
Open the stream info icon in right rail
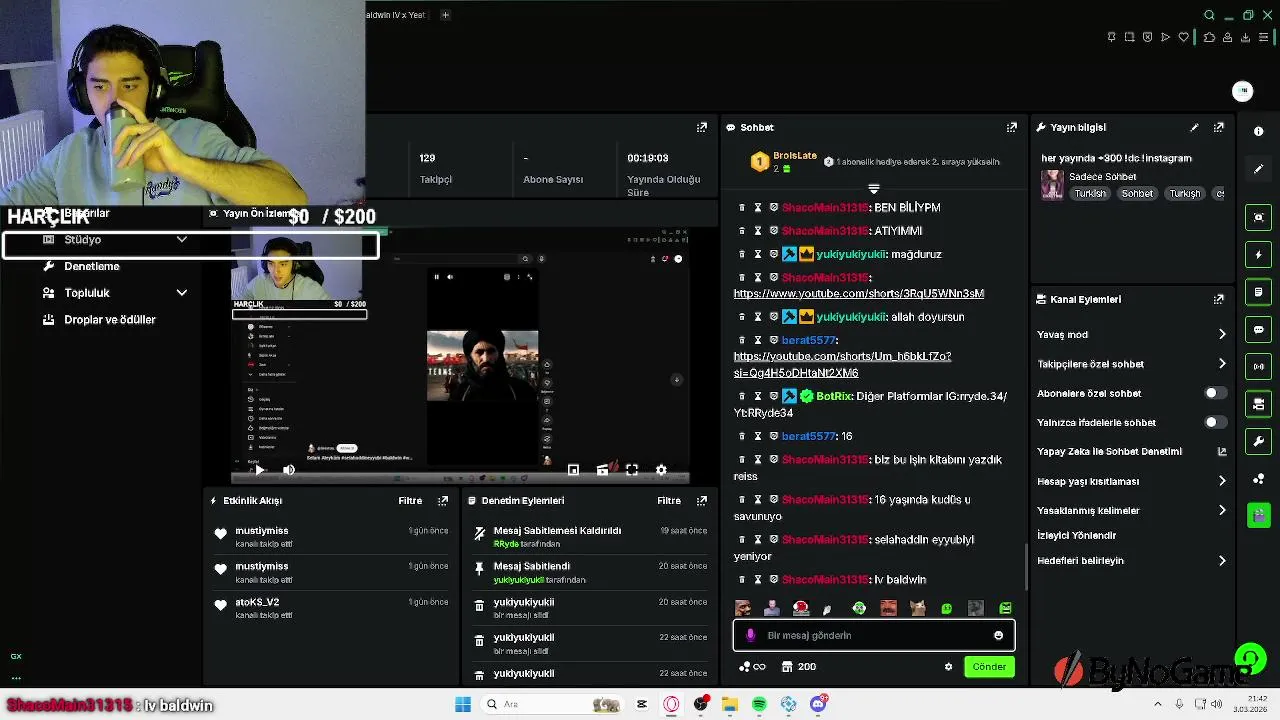click(1258, 131)
